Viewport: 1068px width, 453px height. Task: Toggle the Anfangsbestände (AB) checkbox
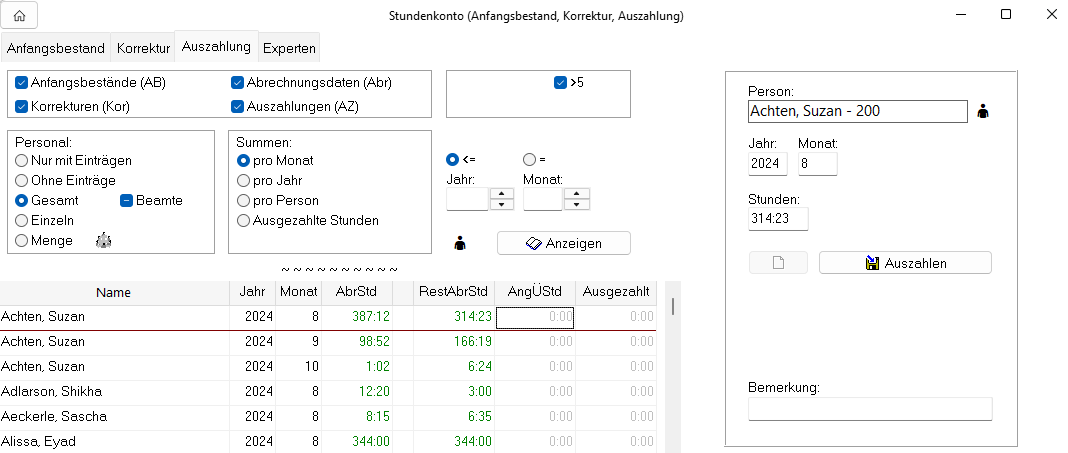pos(22,83)
